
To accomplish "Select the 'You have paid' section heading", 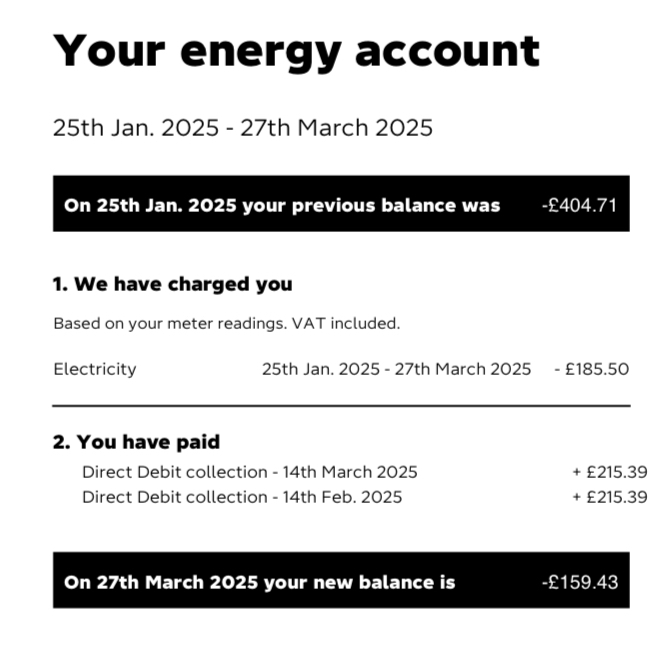I will click(136, 442).
